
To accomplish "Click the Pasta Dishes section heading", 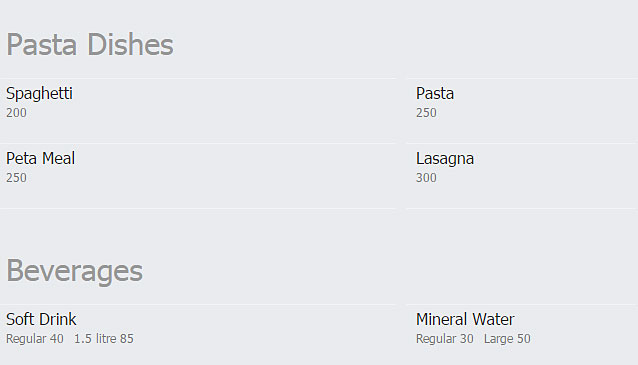I will point(90,44).
